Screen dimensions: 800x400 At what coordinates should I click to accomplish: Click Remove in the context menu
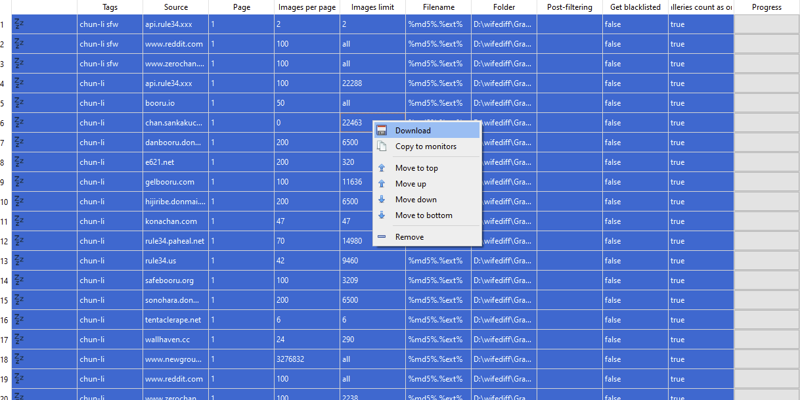tap(427, 237)
